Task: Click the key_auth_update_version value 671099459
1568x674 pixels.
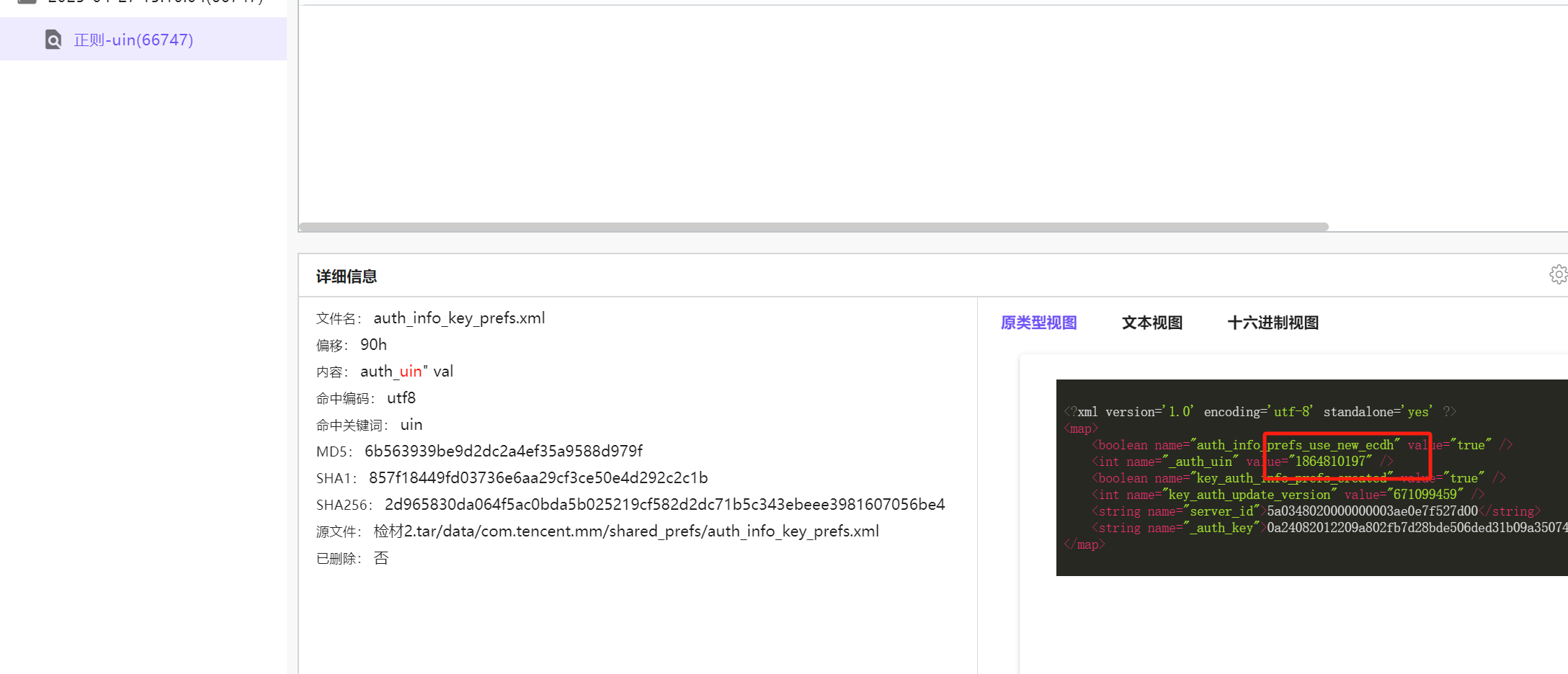Action: [1425, 495]
